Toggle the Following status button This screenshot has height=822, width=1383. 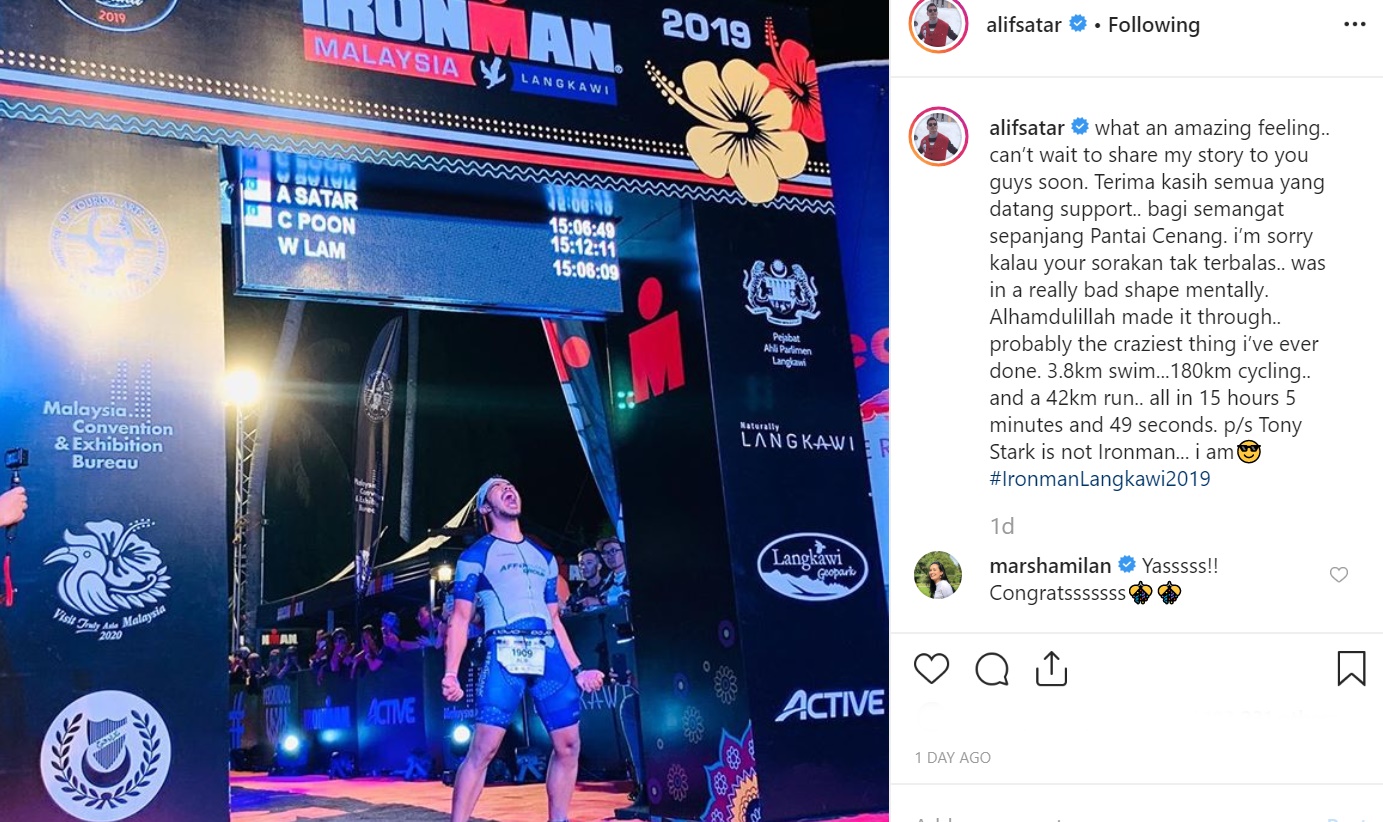1153,24
